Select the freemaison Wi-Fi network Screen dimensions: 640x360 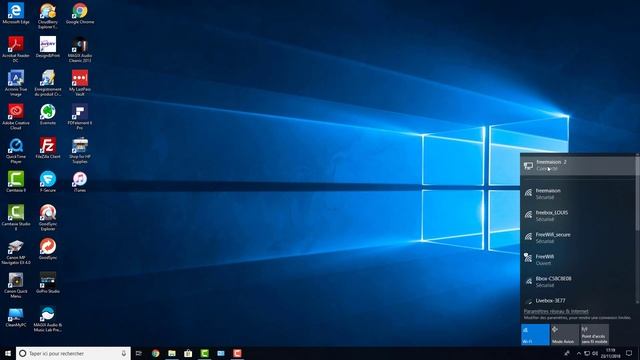pyautogui.click(x=578, y=193)
